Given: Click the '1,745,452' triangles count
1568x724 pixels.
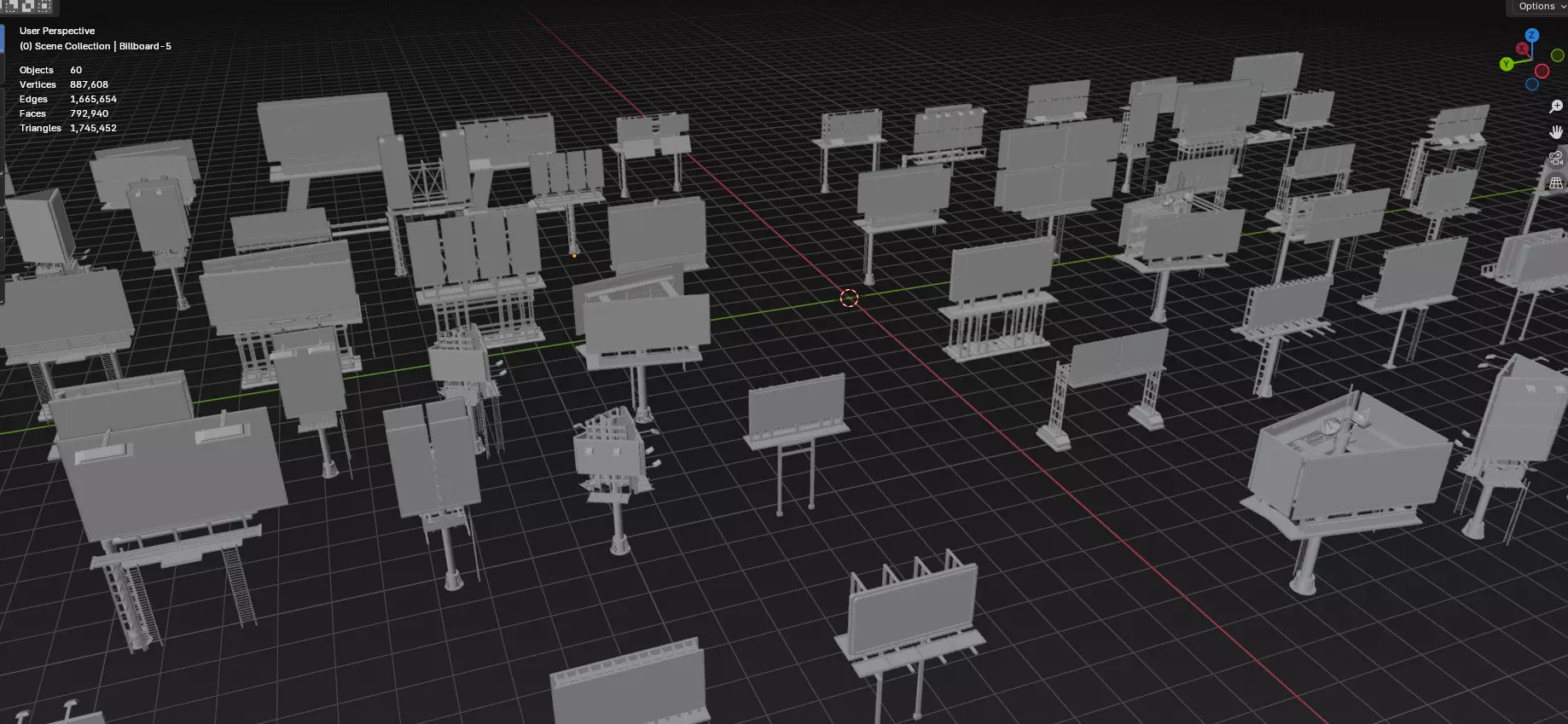Looking at the screenshot, I should click(93, 128).
